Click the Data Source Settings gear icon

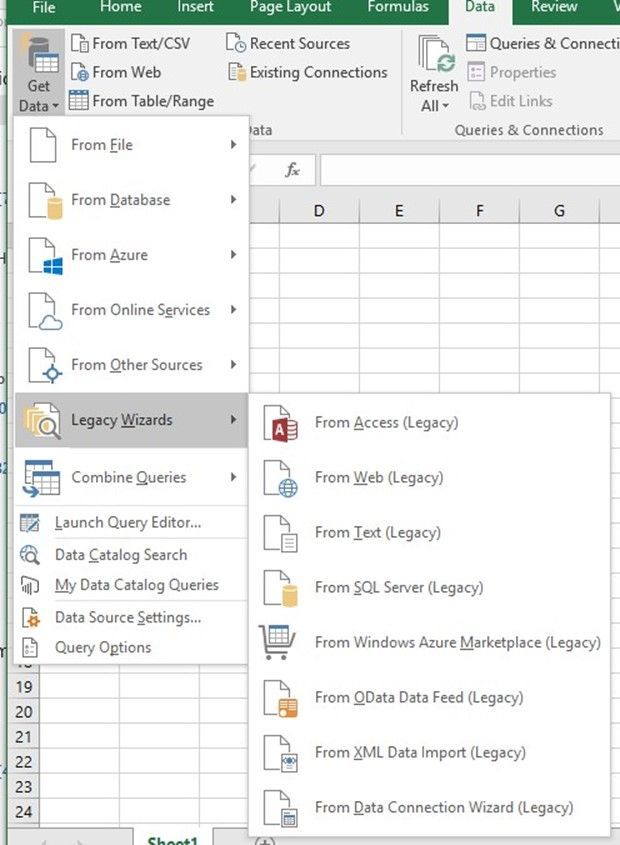click(x=31, y=617)
